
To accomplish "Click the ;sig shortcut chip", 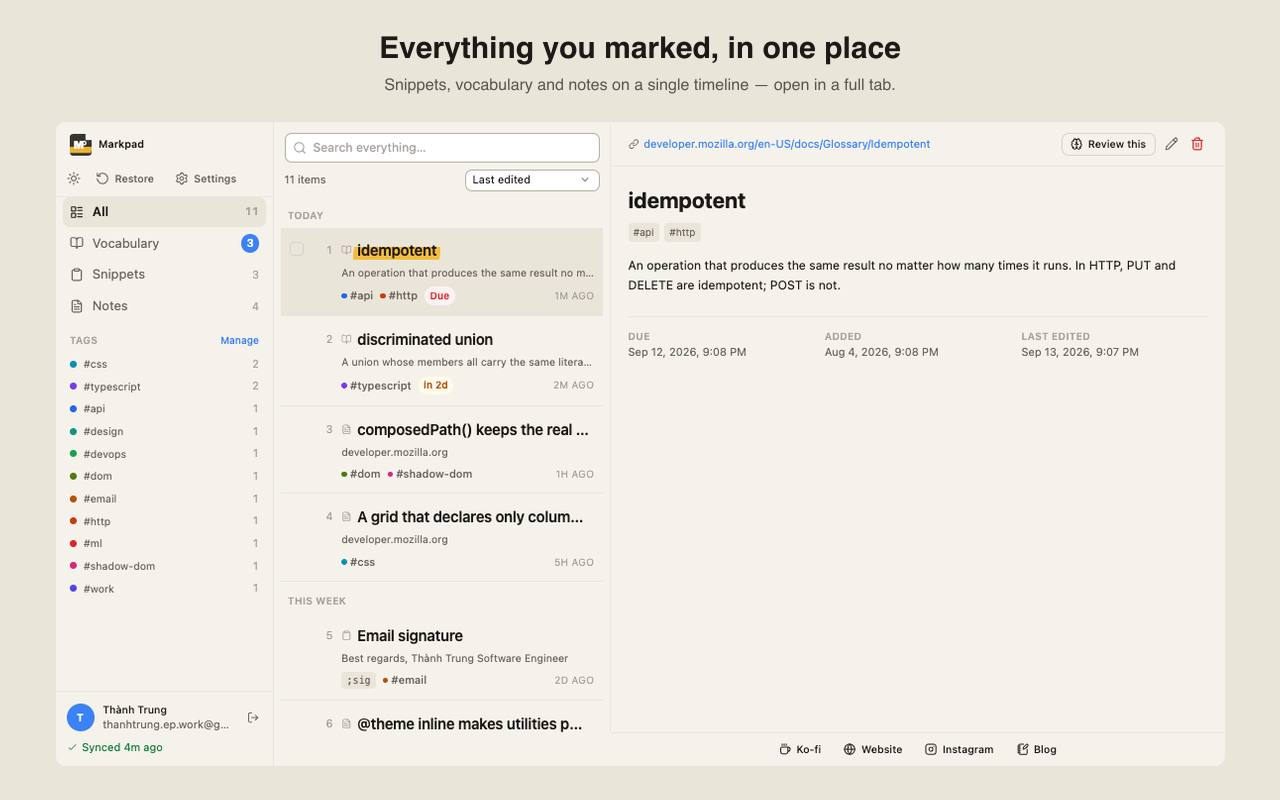I will [359, 680].
